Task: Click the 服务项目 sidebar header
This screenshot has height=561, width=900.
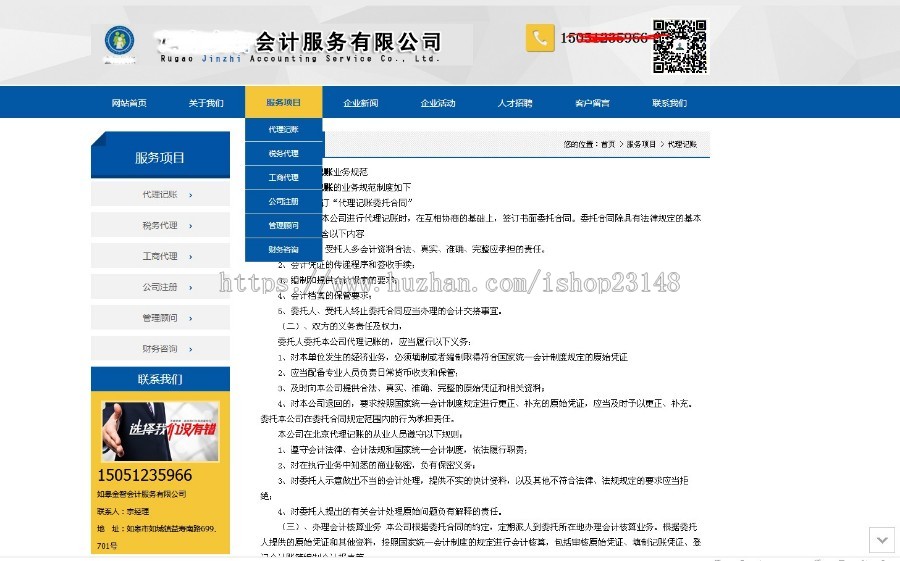Action: tap(160, 157)
